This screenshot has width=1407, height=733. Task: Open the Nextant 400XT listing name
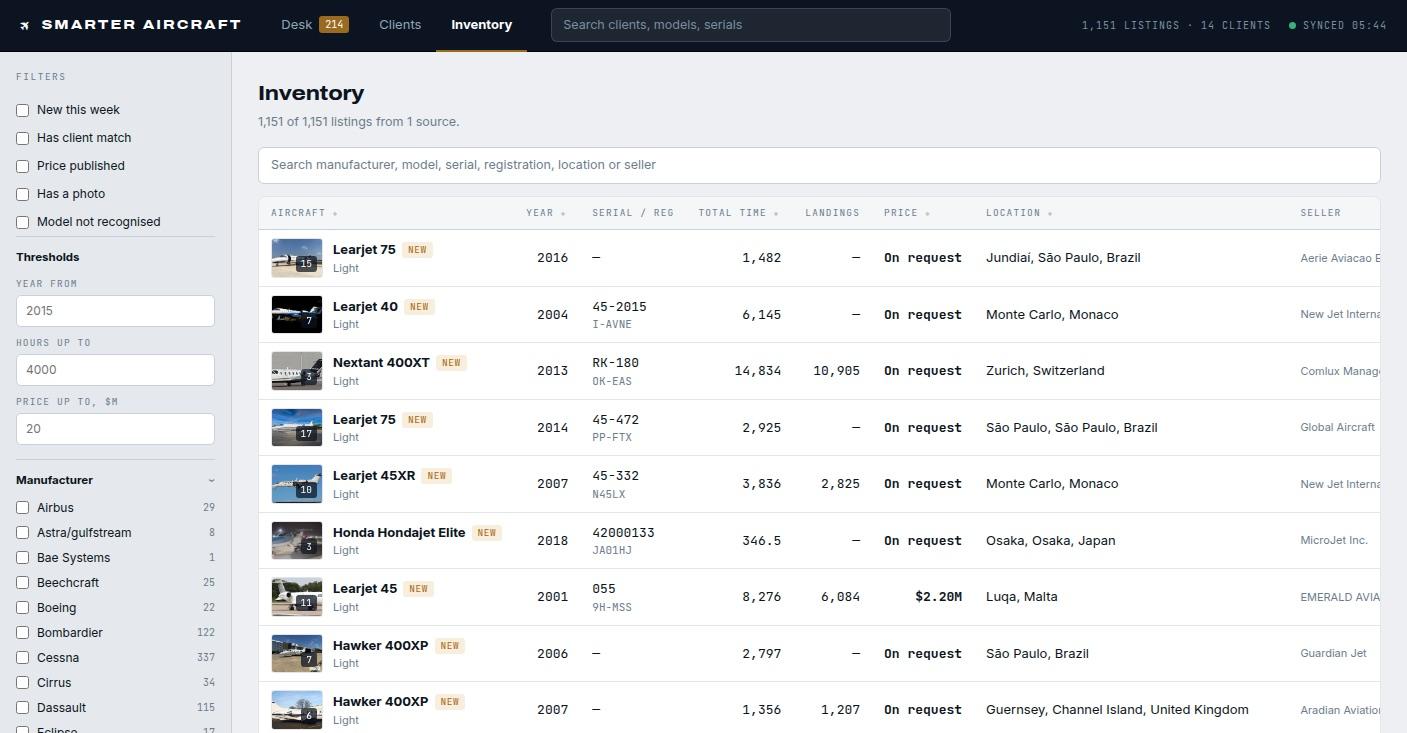[381, 363]
